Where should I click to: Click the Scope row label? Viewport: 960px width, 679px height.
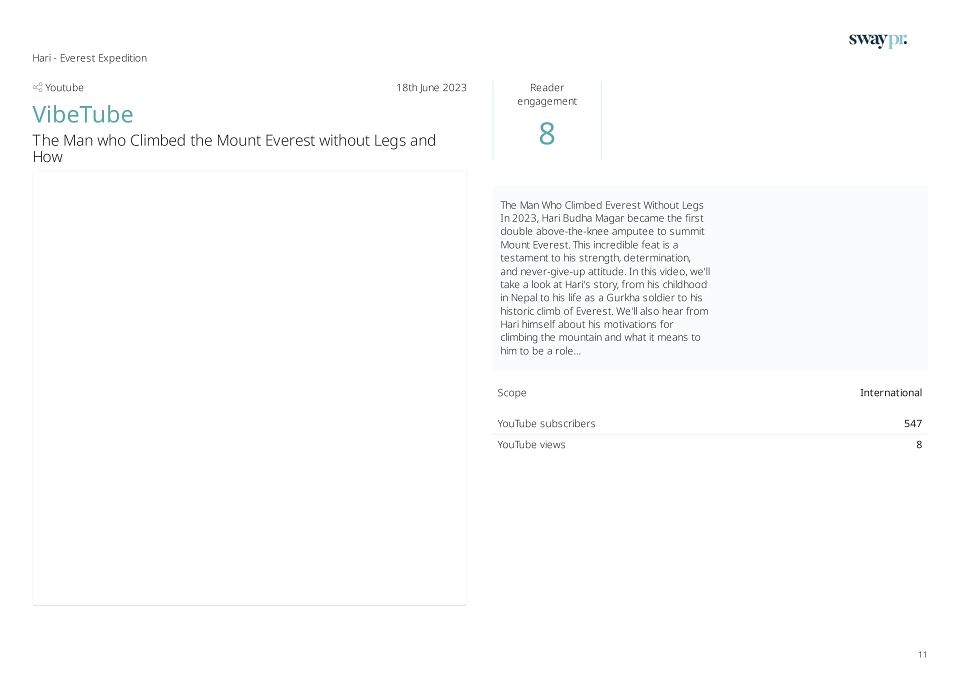tap(512, 393)
